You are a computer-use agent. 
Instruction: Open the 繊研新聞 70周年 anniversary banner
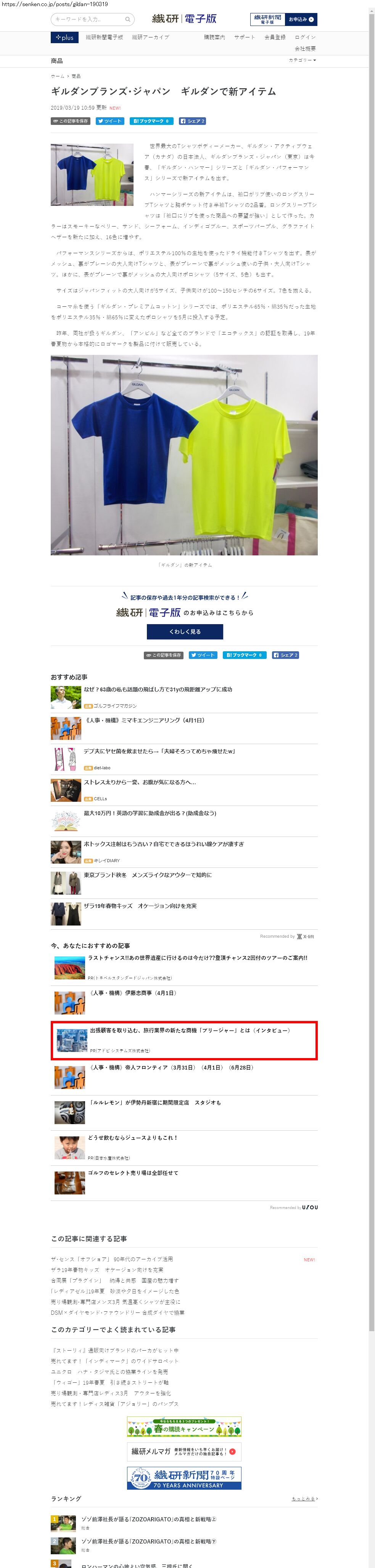tap(184, 1477)
